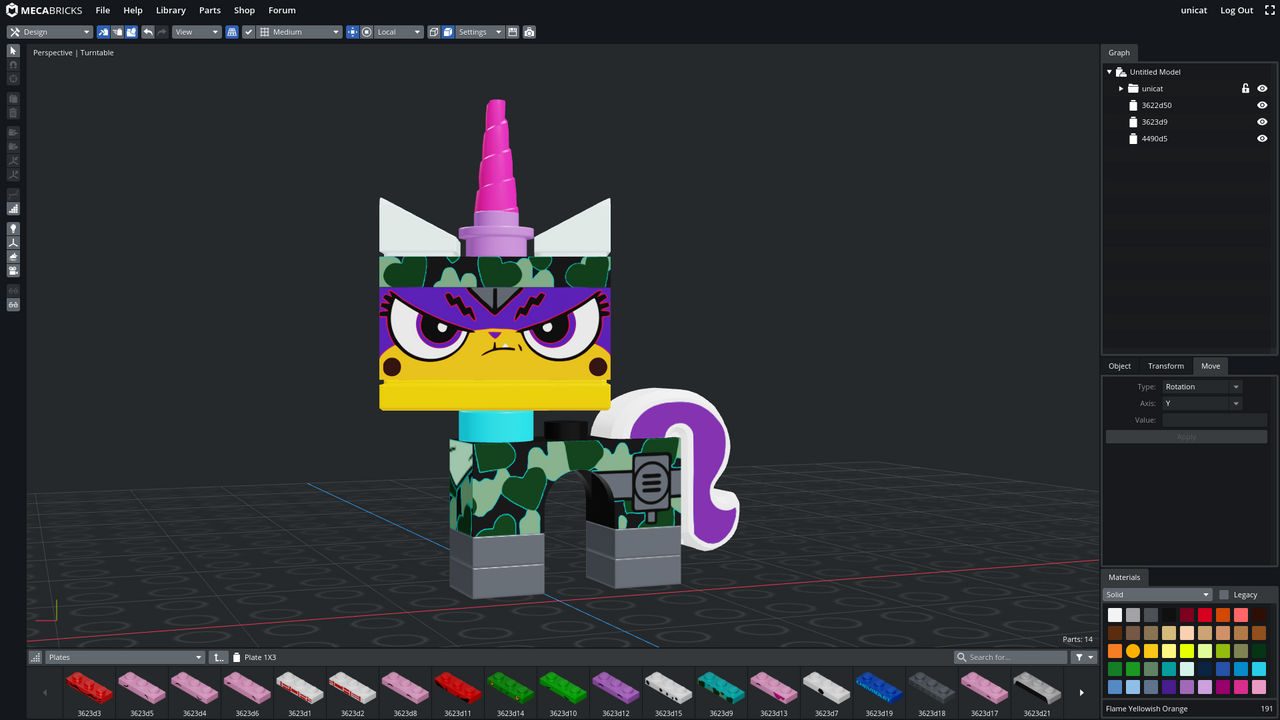Click the Log Out link

click(1237, 10)
